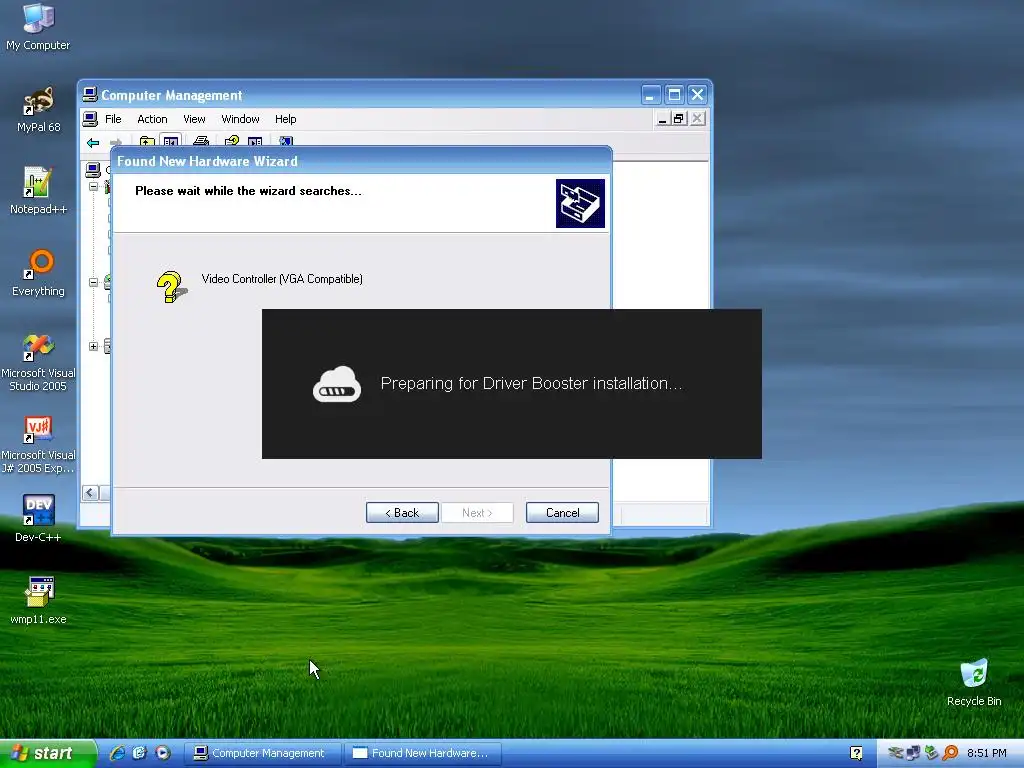Image resolution: width=1024 pixels, height=768 pixels.
Task: Open the Help menu
Action: pyautogui.click(x=285, y=119)
